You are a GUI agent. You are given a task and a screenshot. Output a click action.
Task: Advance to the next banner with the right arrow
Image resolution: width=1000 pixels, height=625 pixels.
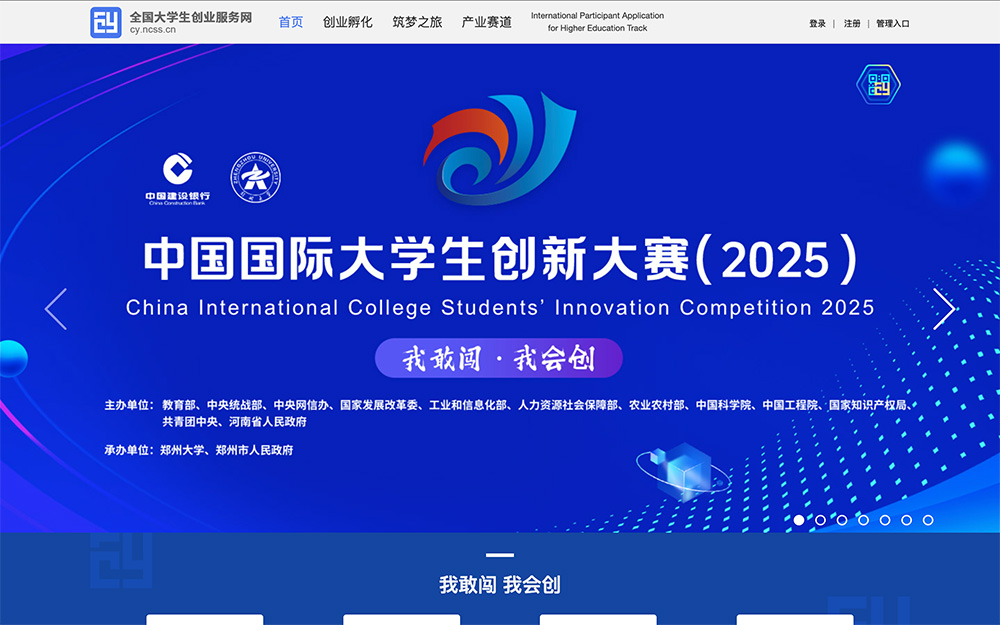tap(944, 309)
